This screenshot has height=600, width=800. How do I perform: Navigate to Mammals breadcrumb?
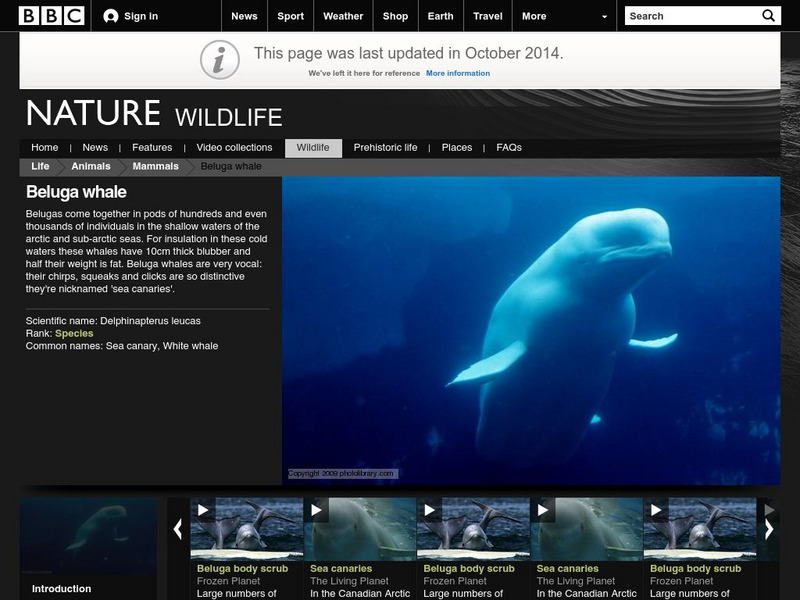[155, 167]
